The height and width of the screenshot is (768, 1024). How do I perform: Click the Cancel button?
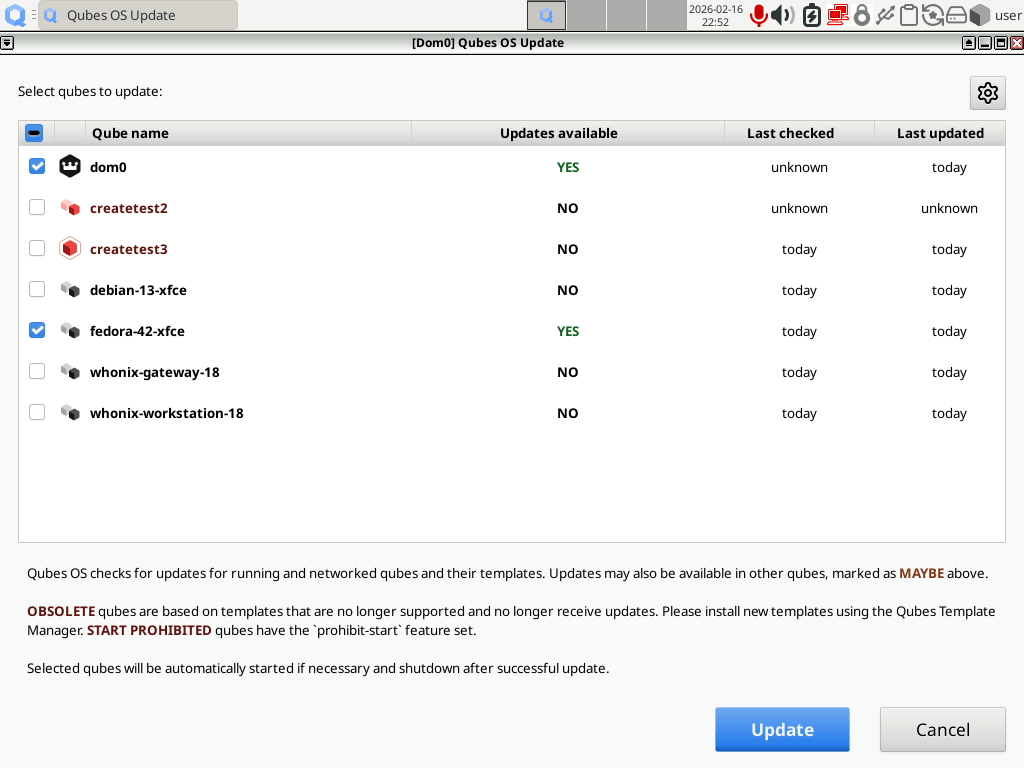click(942, 729)
